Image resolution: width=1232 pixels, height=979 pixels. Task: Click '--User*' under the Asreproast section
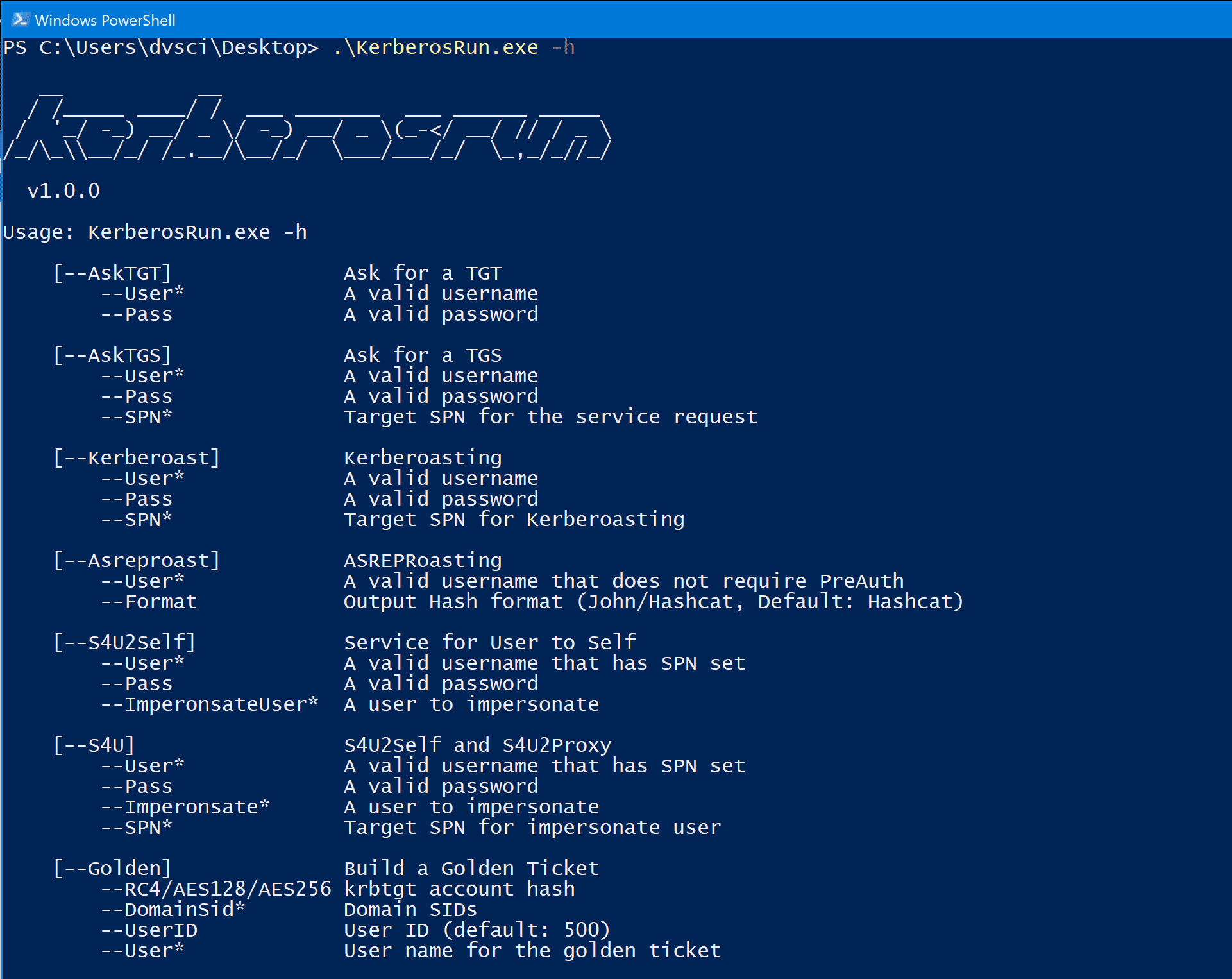point(142,581)
